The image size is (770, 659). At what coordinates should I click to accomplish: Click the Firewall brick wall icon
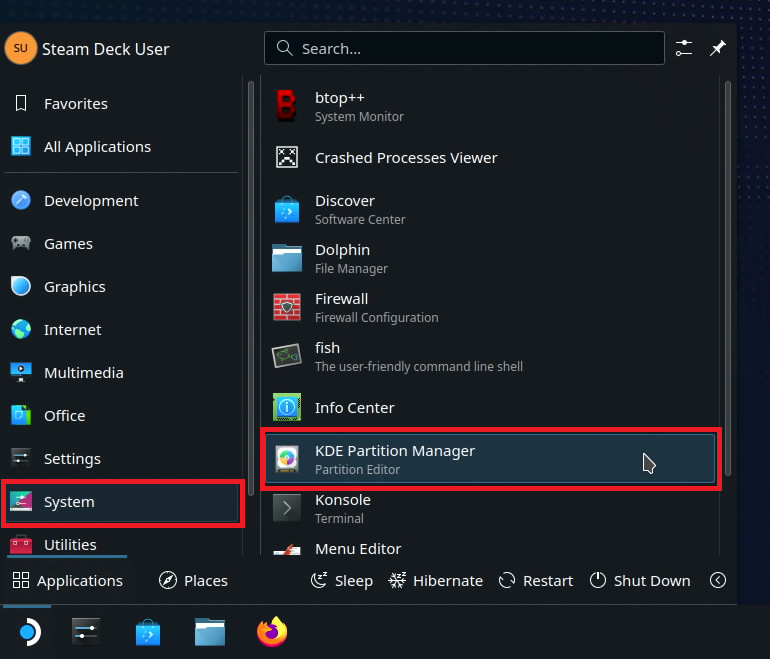287,307
